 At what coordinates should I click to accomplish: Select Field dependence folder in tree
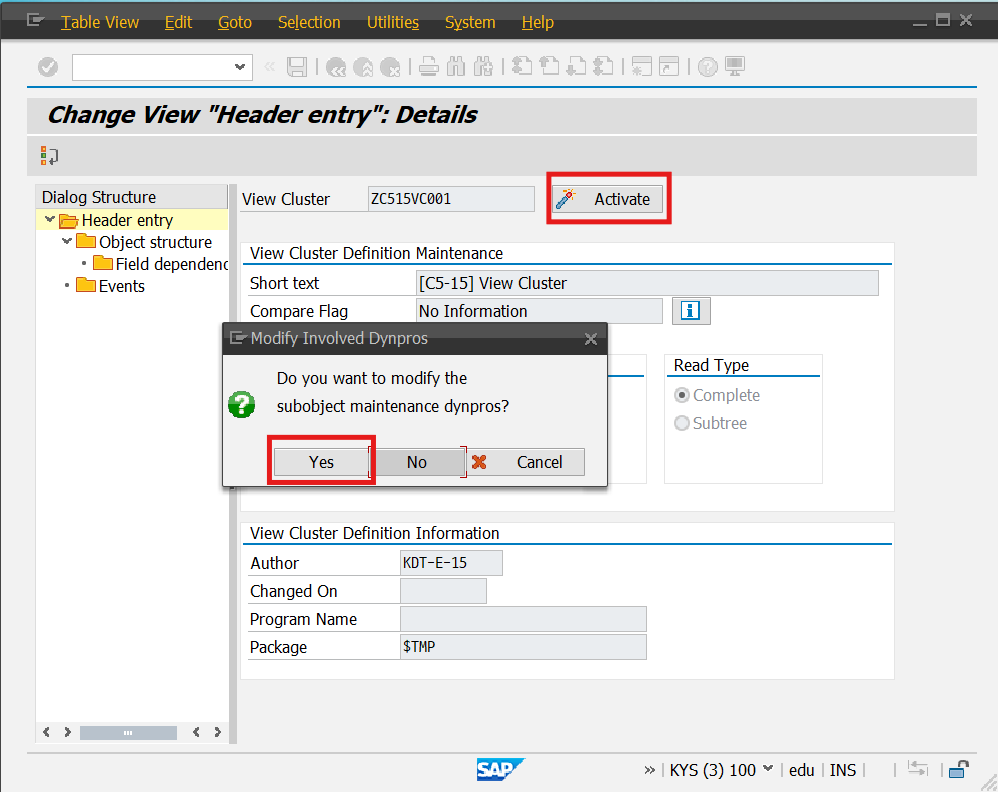(160, 264)
